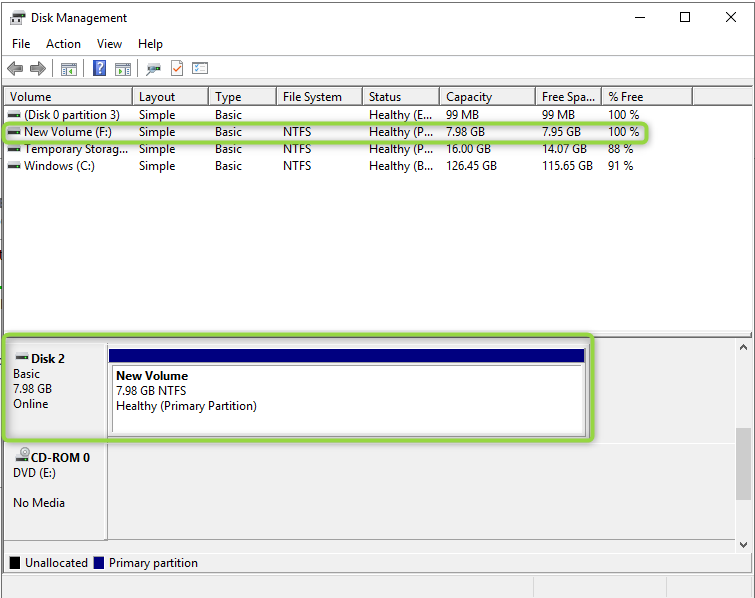Click the blue partition header bar of New Volume

346,356
